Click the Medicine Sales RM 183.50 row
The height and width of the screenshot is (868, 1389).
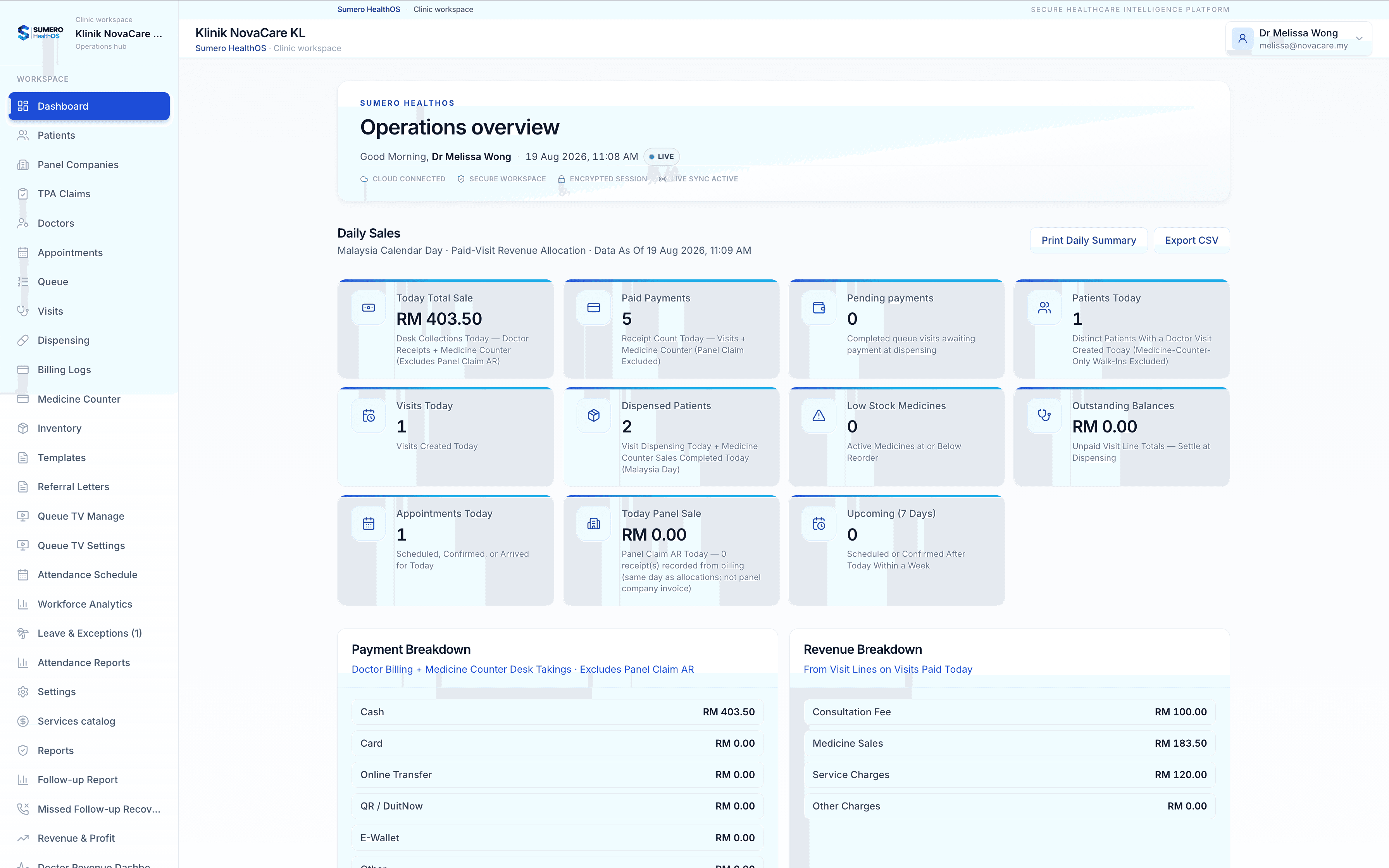click(1009, 744)
